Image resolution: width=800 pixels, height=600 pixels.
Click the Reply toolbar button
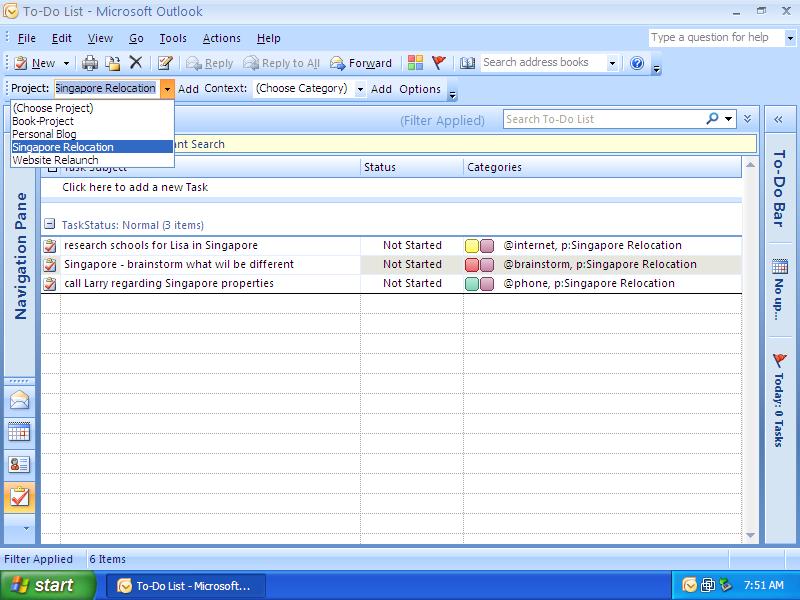(x=210, y=63)
